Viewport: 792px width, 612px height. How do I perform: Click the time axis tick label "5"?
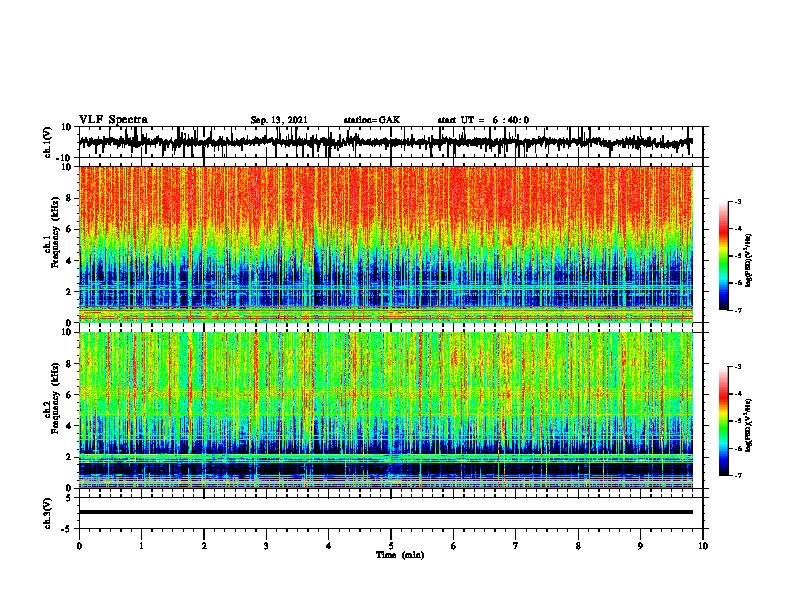click(x=391, y=546)
